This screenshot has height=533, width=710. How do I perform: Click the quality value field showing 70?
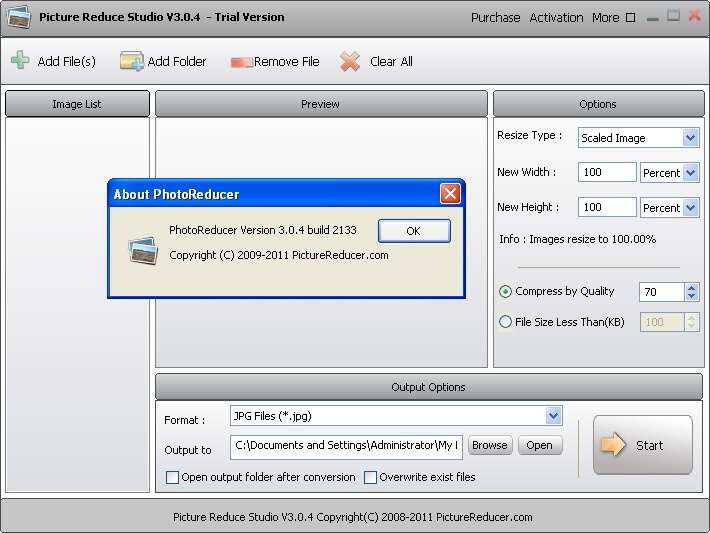[x=662, y=292]
